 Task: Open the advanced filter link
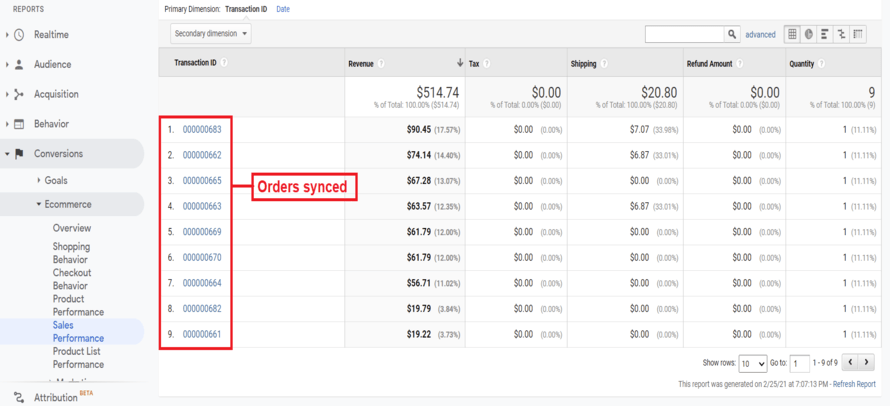760,35
